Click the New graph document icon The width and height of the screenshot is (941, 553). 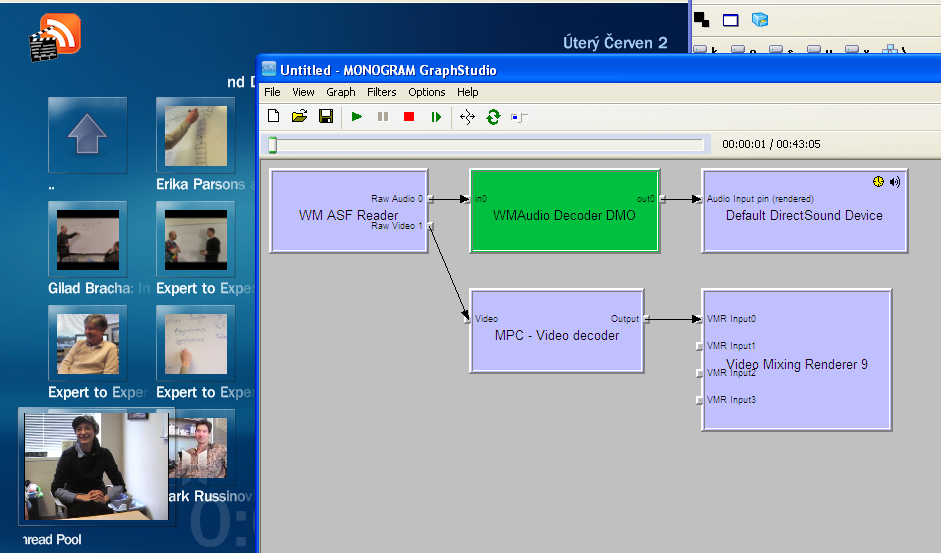274,116
